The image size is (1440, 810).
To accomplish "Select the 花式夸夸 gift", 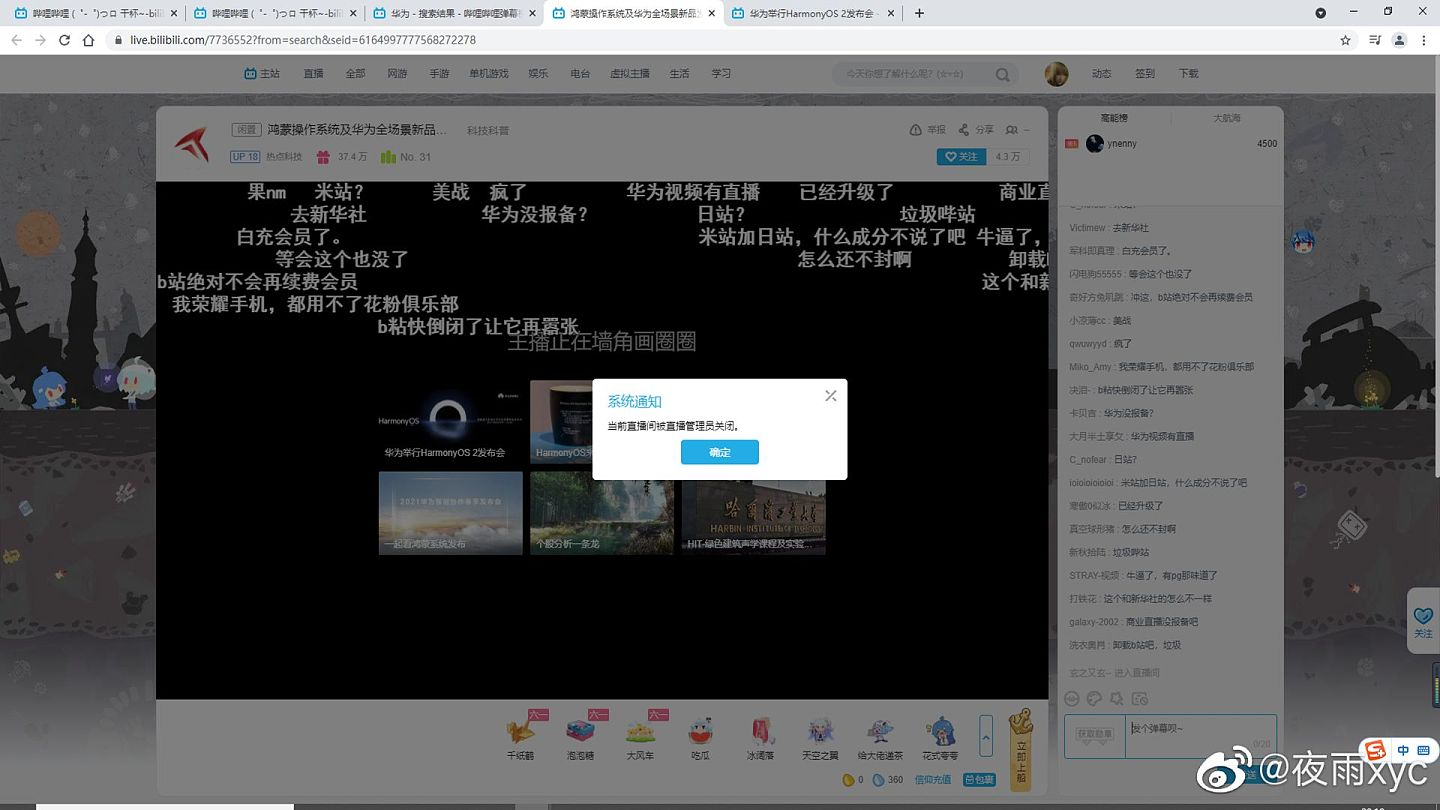I will pos(940,736).
